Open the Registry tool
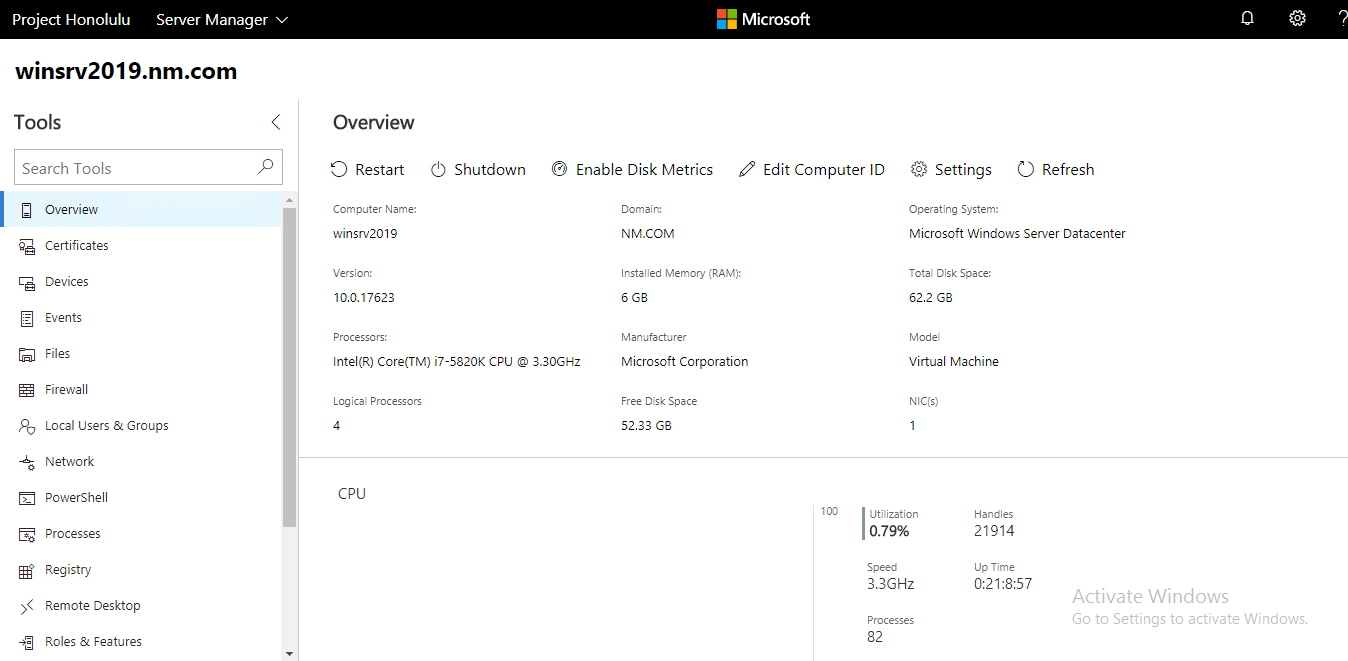1348x661 pixels. [66, 569]
